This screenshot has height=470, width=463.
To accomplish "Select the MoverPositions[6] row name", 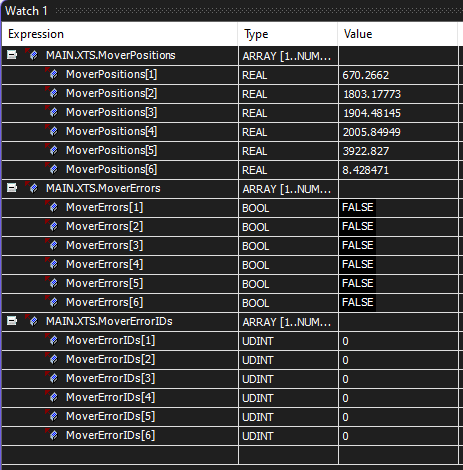I will coord(111,169).
